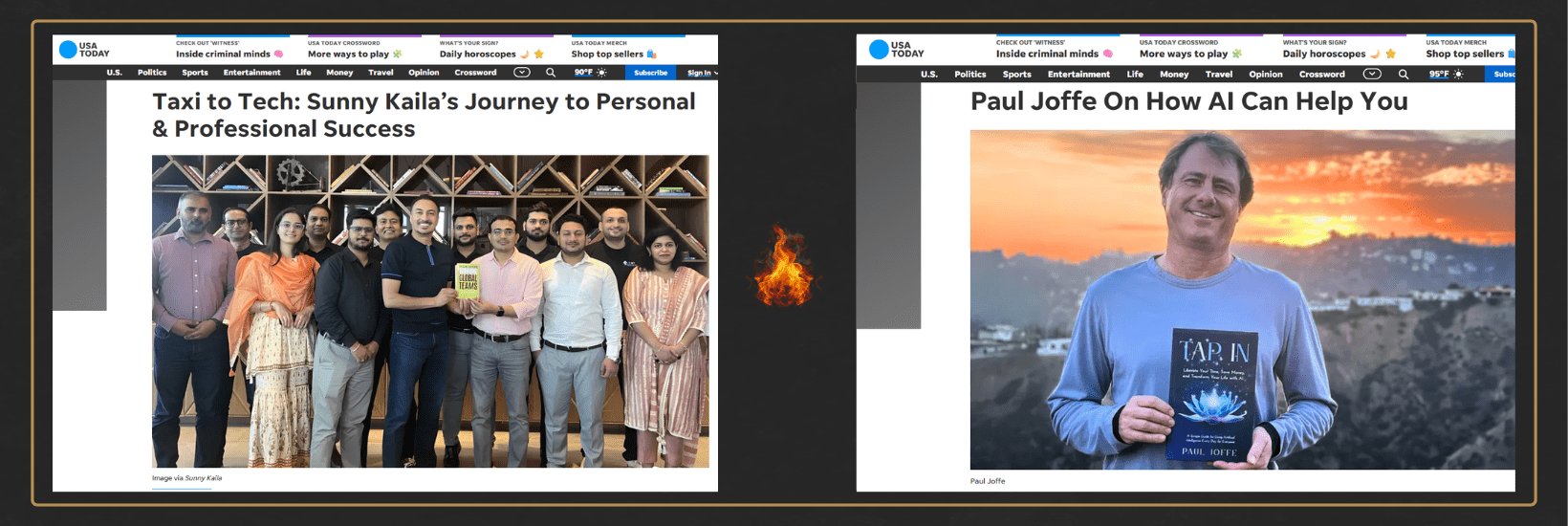Viewport: 1568px width, 526px height.
Task: Open U.S. section on Sunny Kaila page
Action: click(x=115, y=73)
